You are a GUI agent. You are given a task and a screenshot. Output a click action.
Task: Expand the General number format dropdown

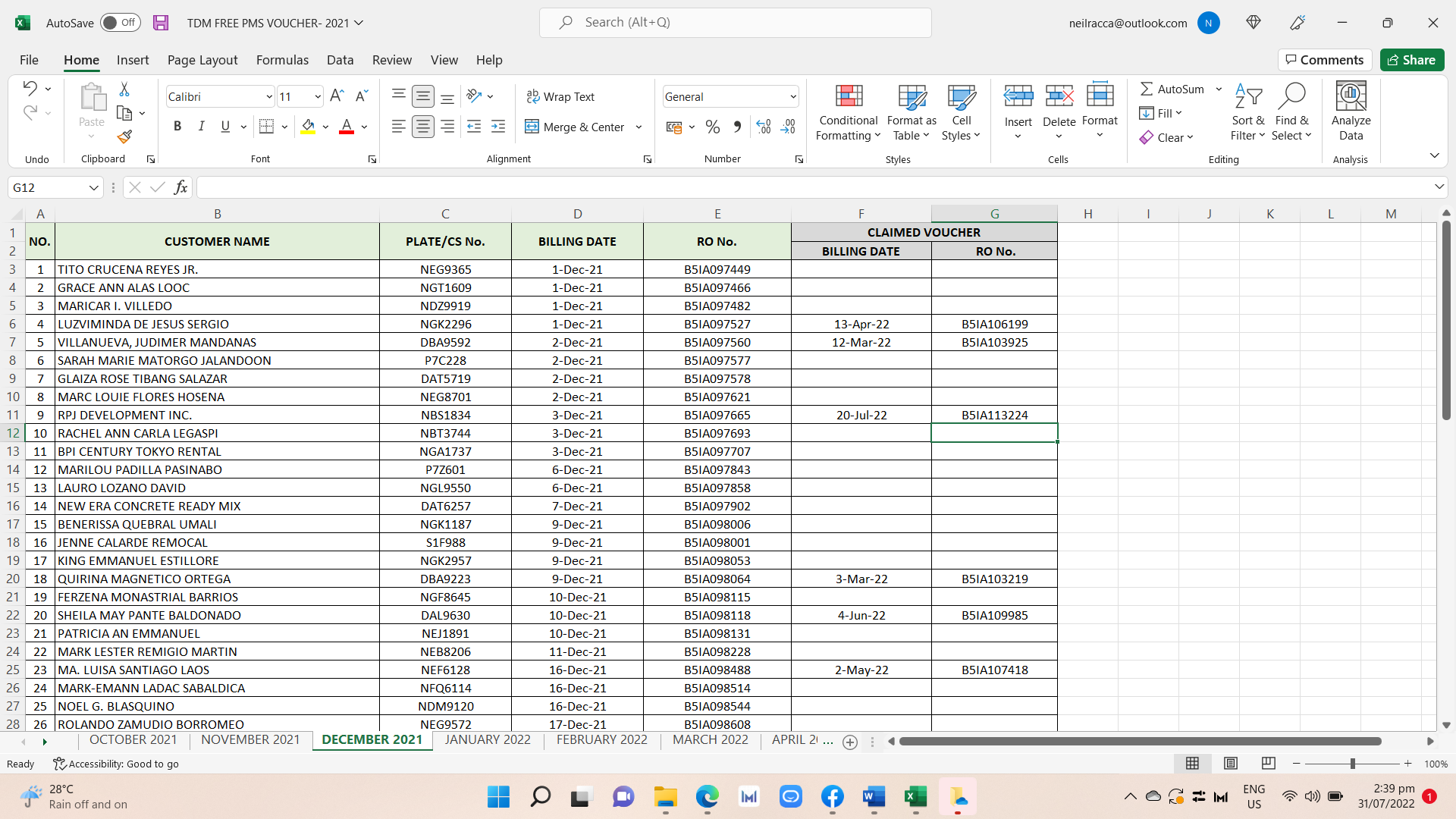click(793, 96)
